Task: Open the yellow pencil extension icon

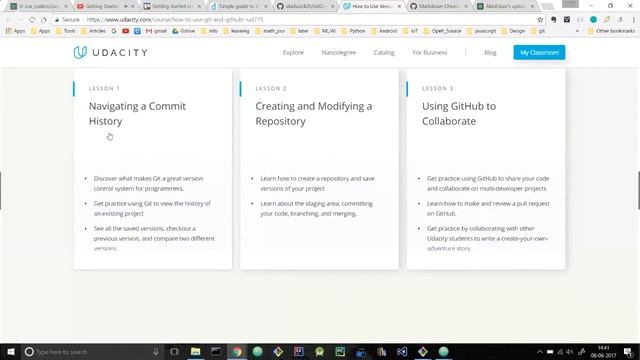Action: (607, 20)
